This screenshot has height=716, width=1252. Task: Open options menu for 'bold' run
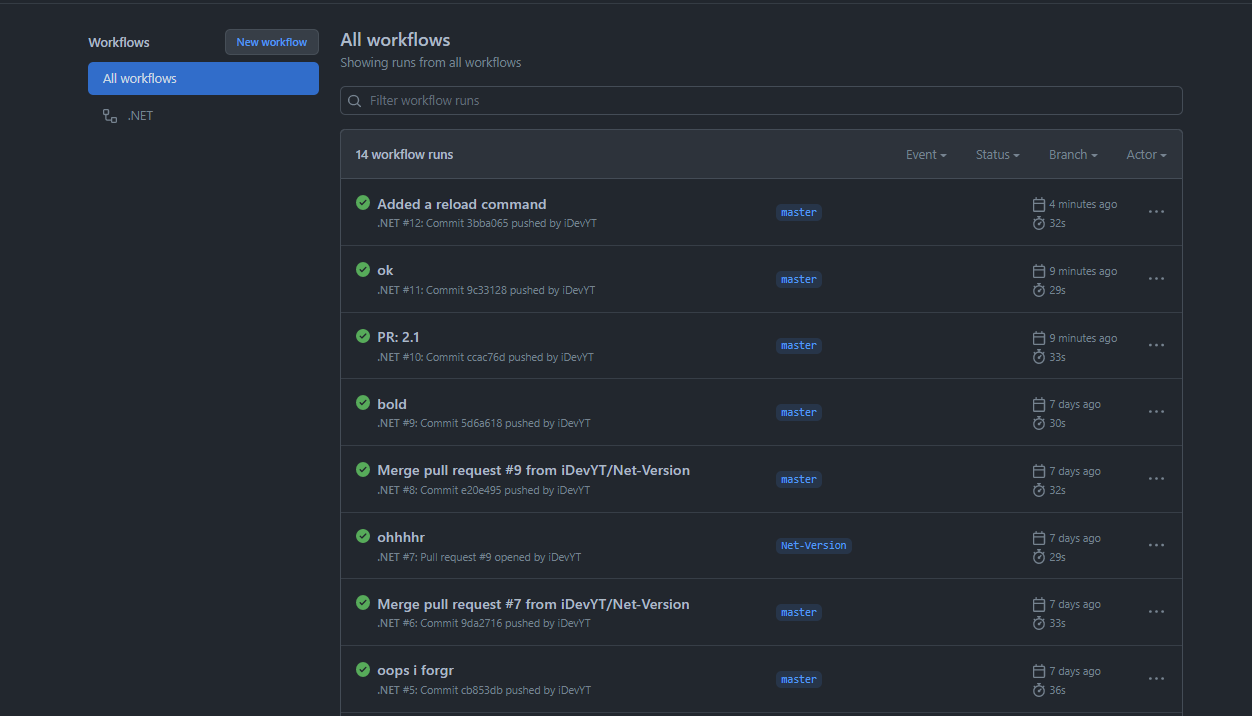[x=1156, y=412]
